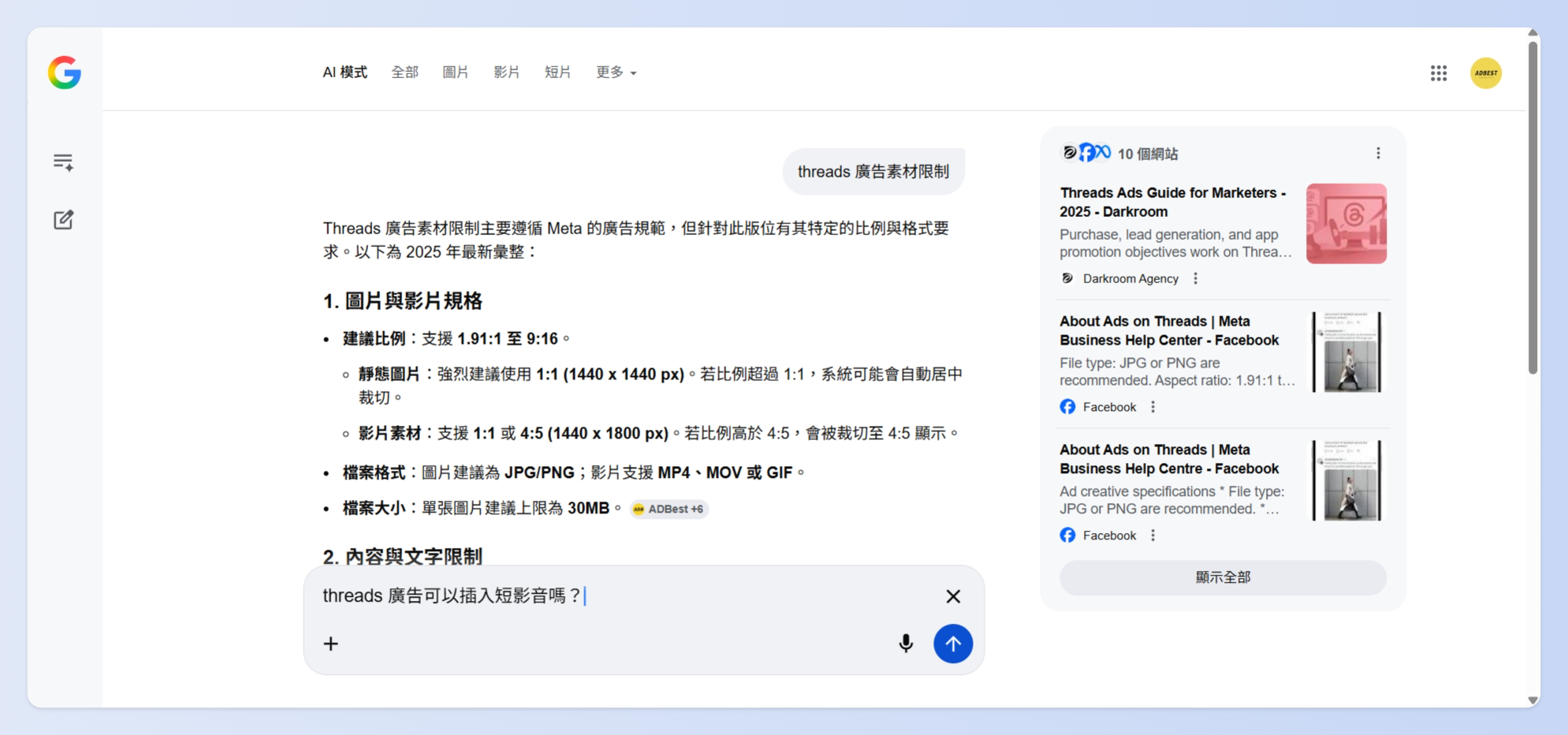Open the three-dot menu next to Darkroom Agency

point(1196,278)
